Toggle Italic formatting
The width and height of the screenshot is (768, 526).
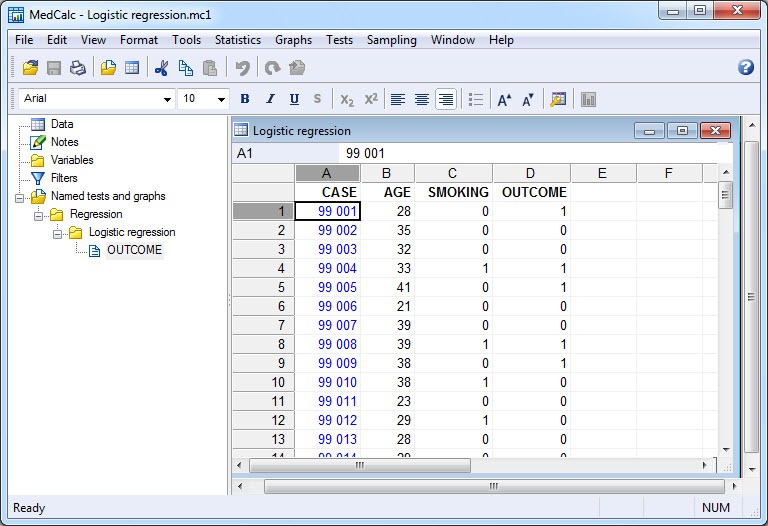point(270,99)
